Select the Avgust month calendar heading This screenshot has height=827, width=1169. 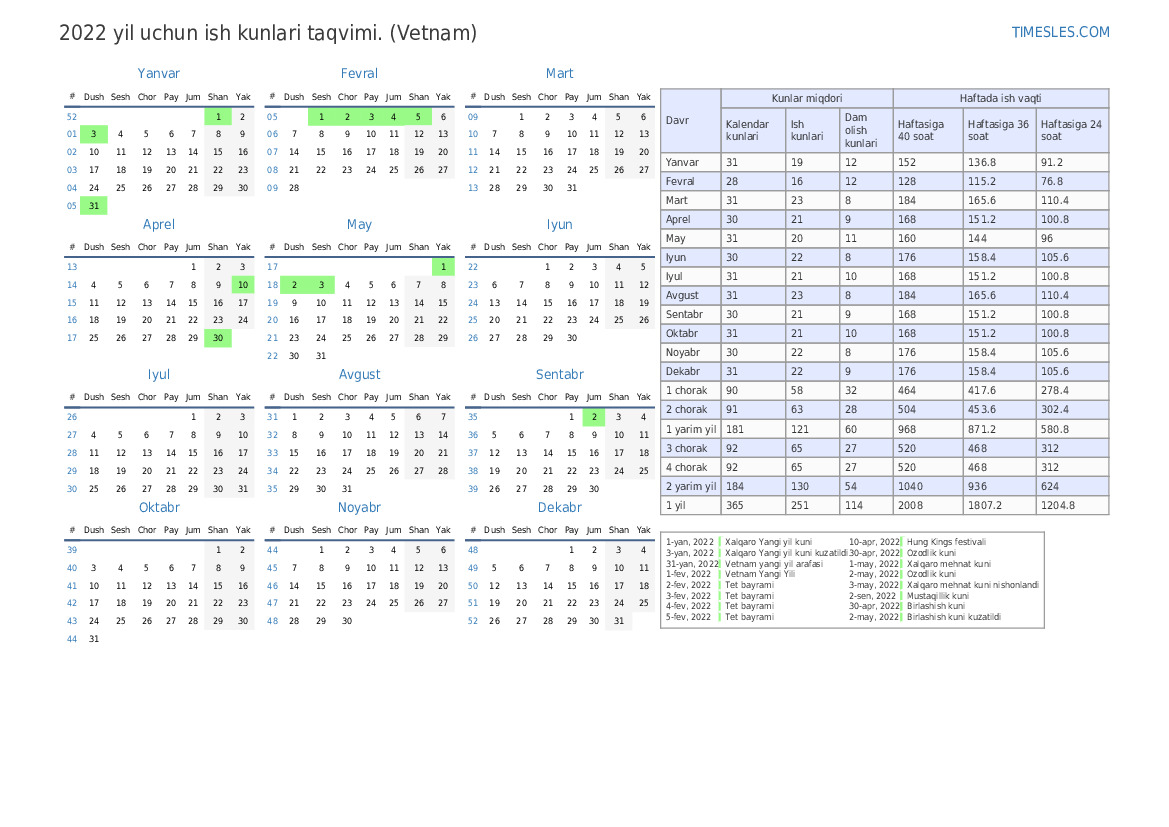click(x=359, y=374)
